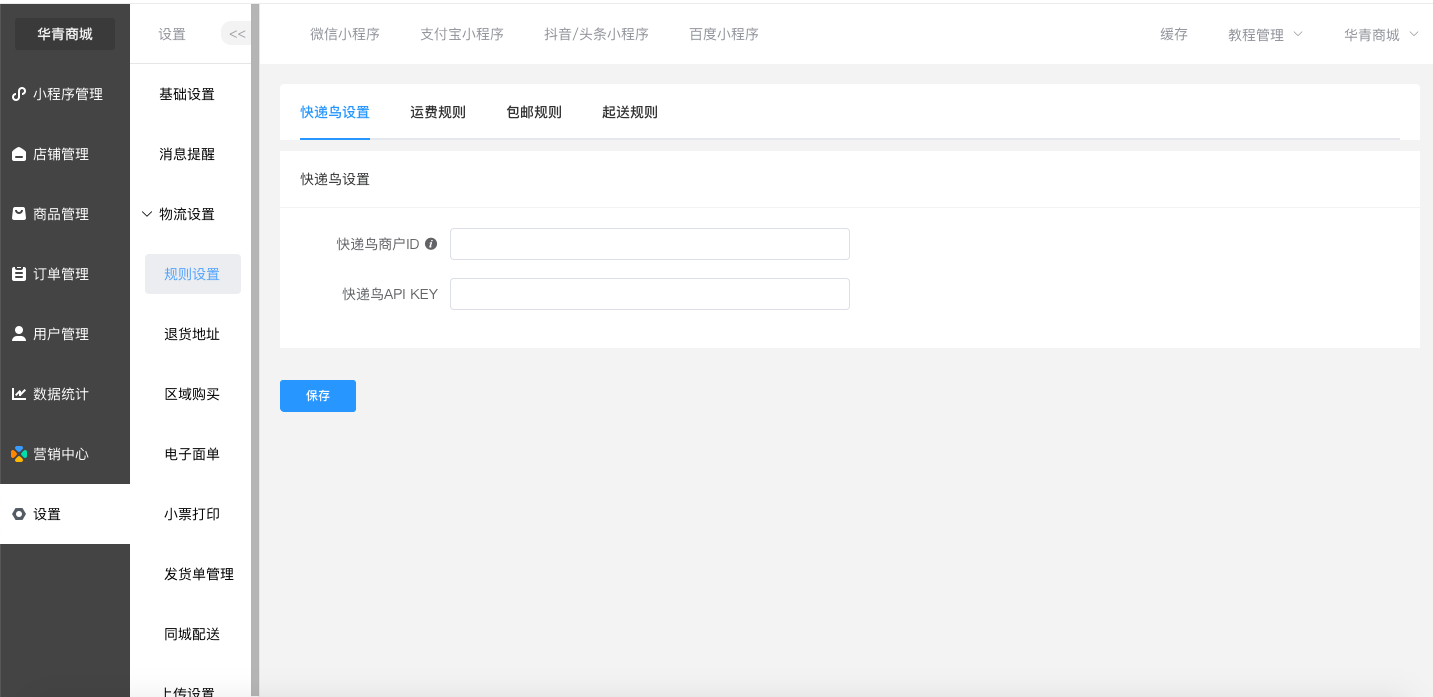
Task: Open the 支付宝小程序 top tab
Action: coord(462,34)
